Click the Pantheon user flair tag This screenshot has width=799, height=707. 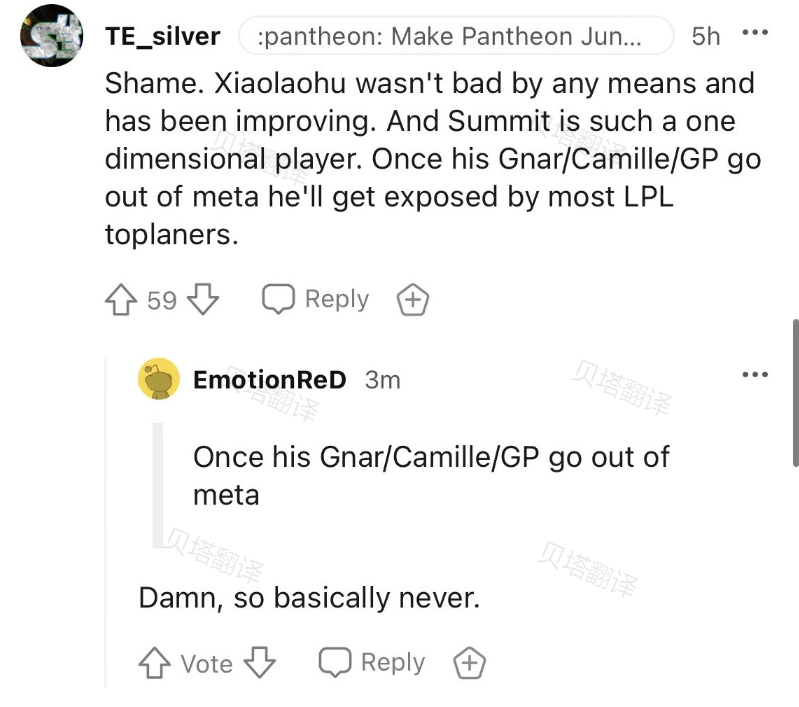point(456,36)
